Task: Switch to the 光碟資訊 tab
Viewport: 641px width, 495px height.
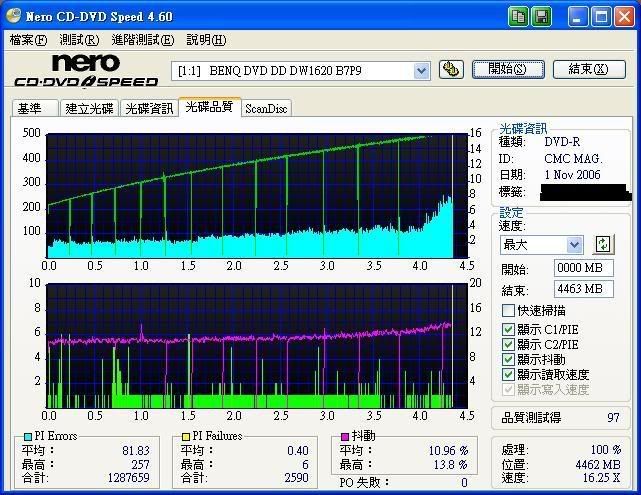Action: click(x=149, y=108)
